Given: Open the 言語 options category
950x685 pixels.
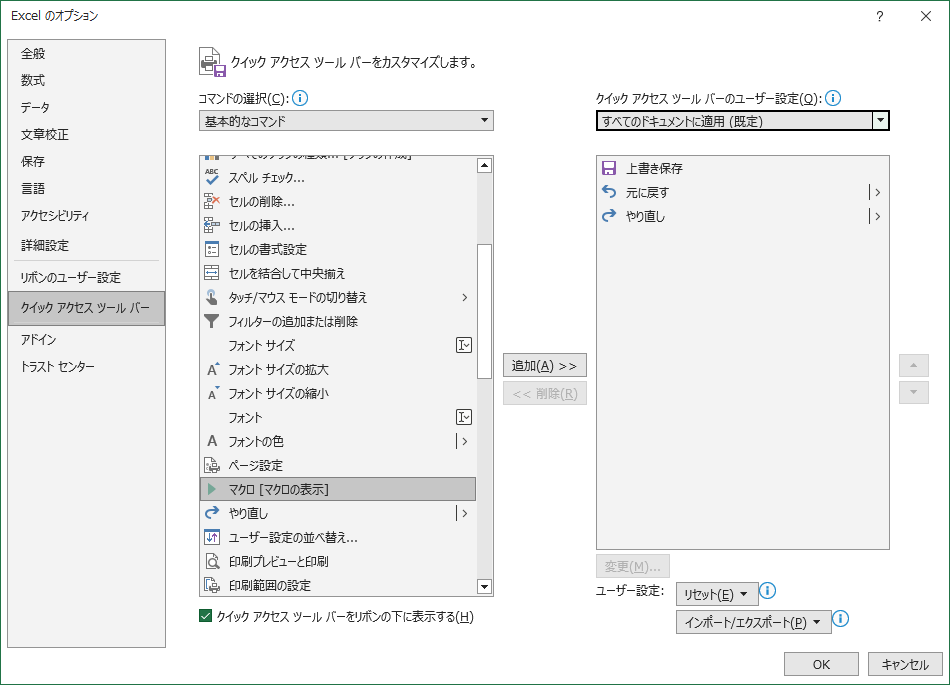Looking at the screenshot, I should point(86,188).
